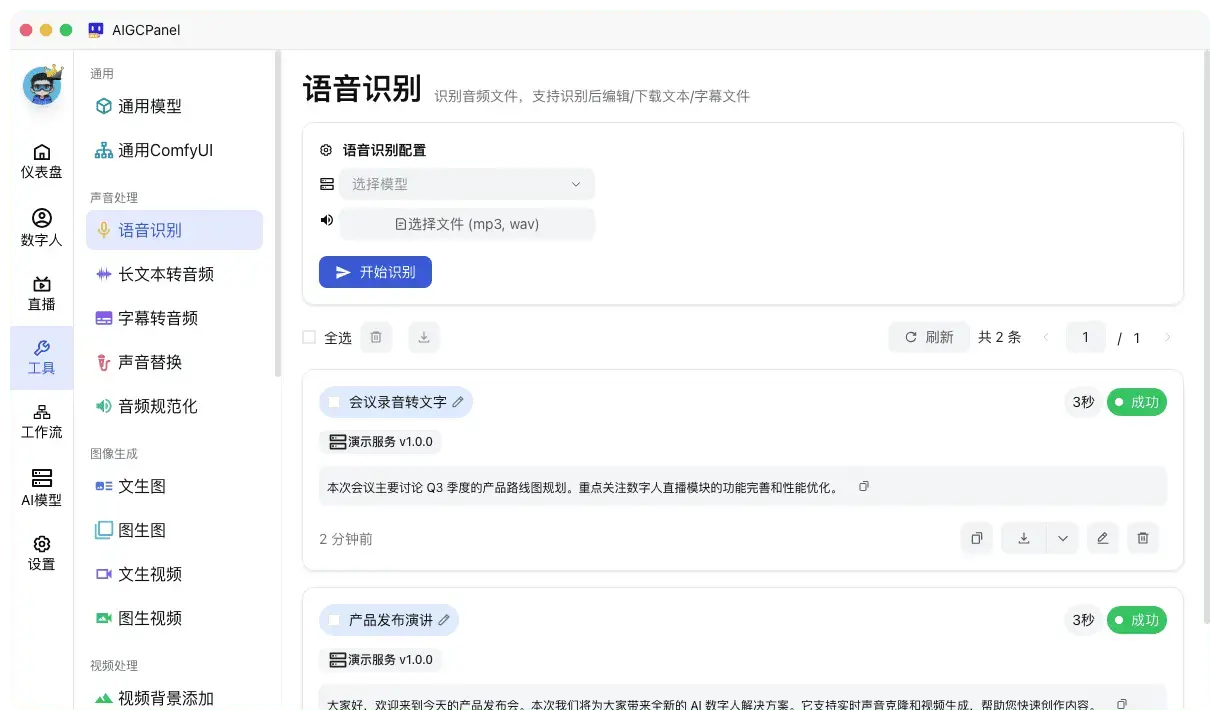Open the AI模型 section
1220x720 pixels.
[42, 487]
